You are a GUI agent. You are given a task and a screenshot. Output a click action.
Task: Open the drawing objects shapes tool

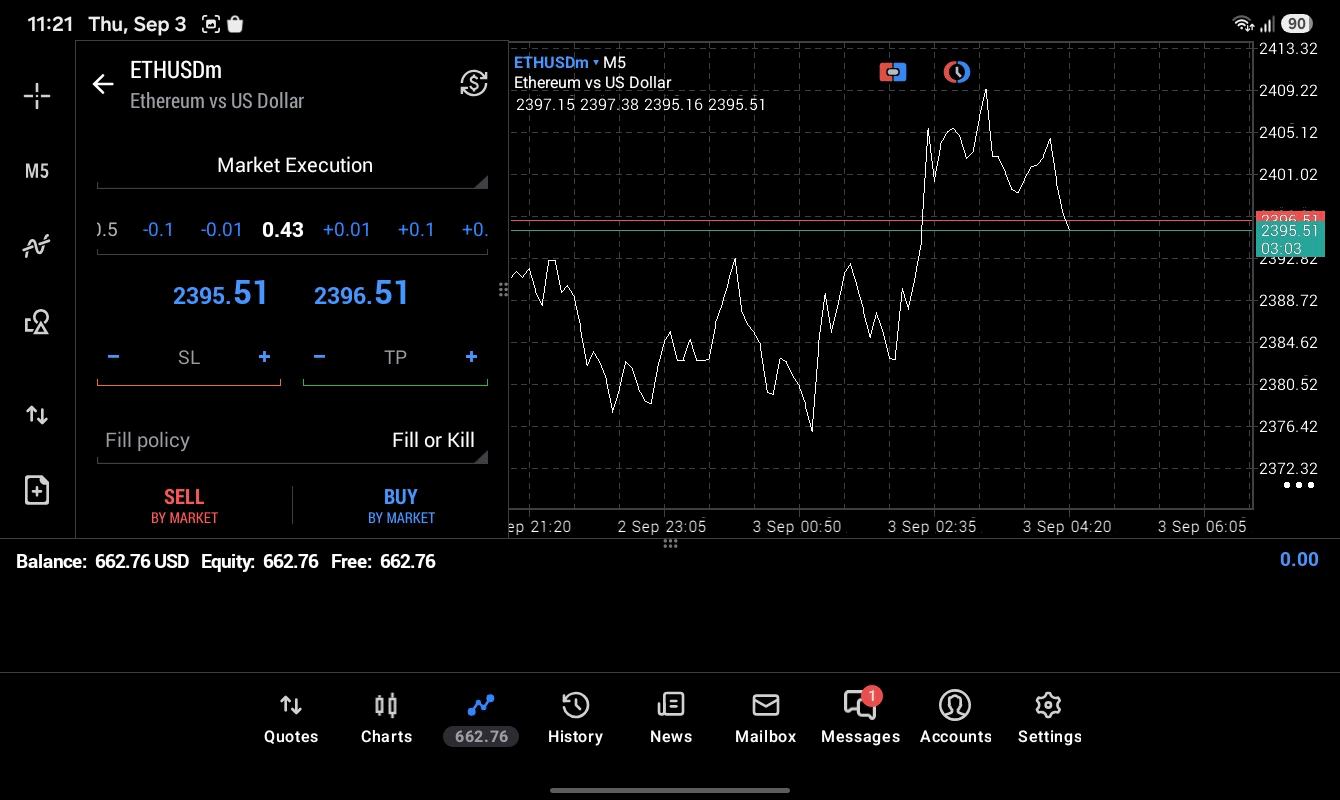37,322
